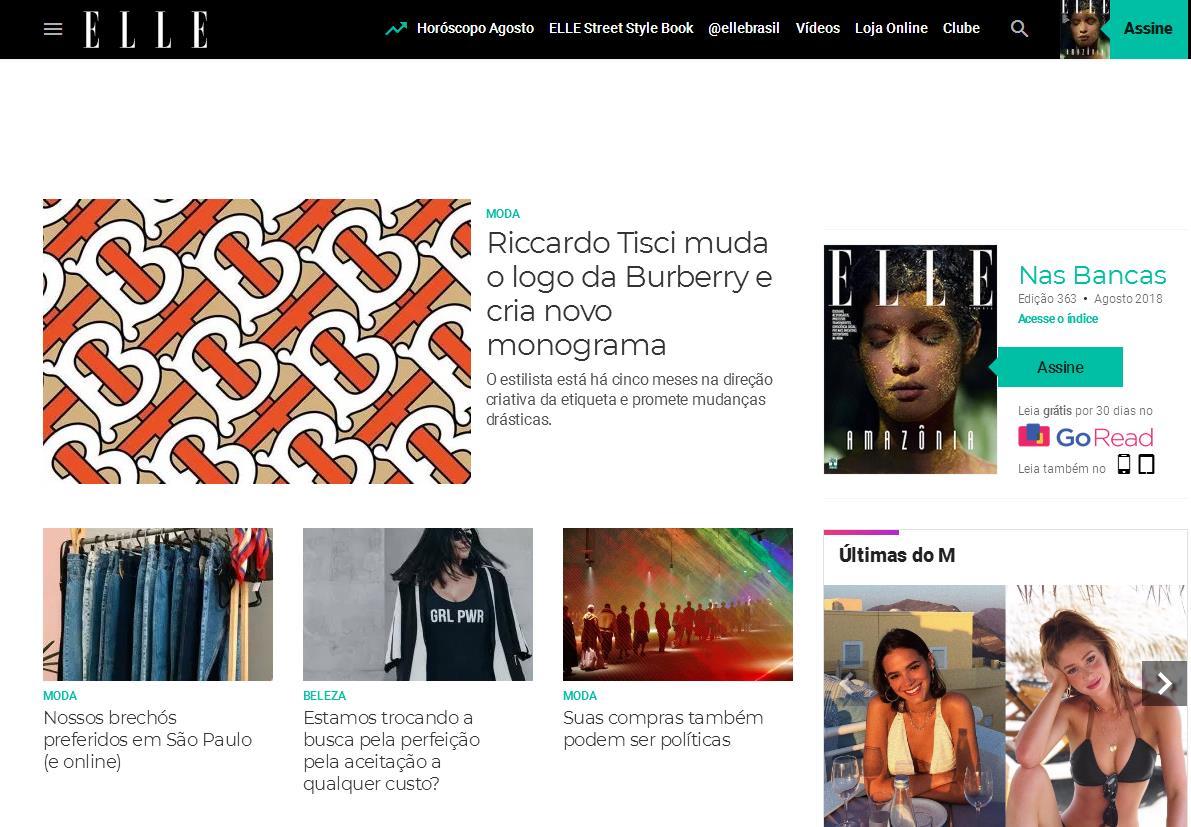1191x827 pixels.
Task: Open the Burberry monogram pattern image
Action: tap(257, 341)
